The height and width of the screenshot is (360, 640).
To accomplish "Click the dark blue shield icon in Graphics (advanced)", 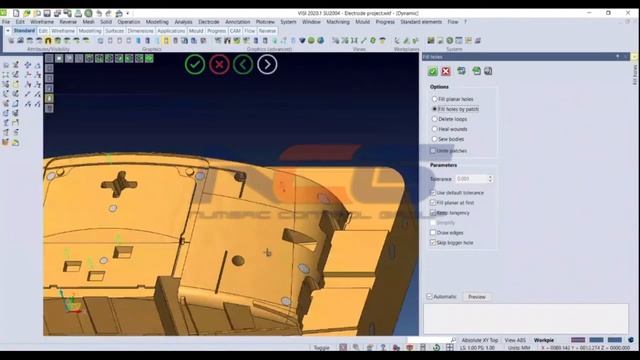I will [302, 40].
